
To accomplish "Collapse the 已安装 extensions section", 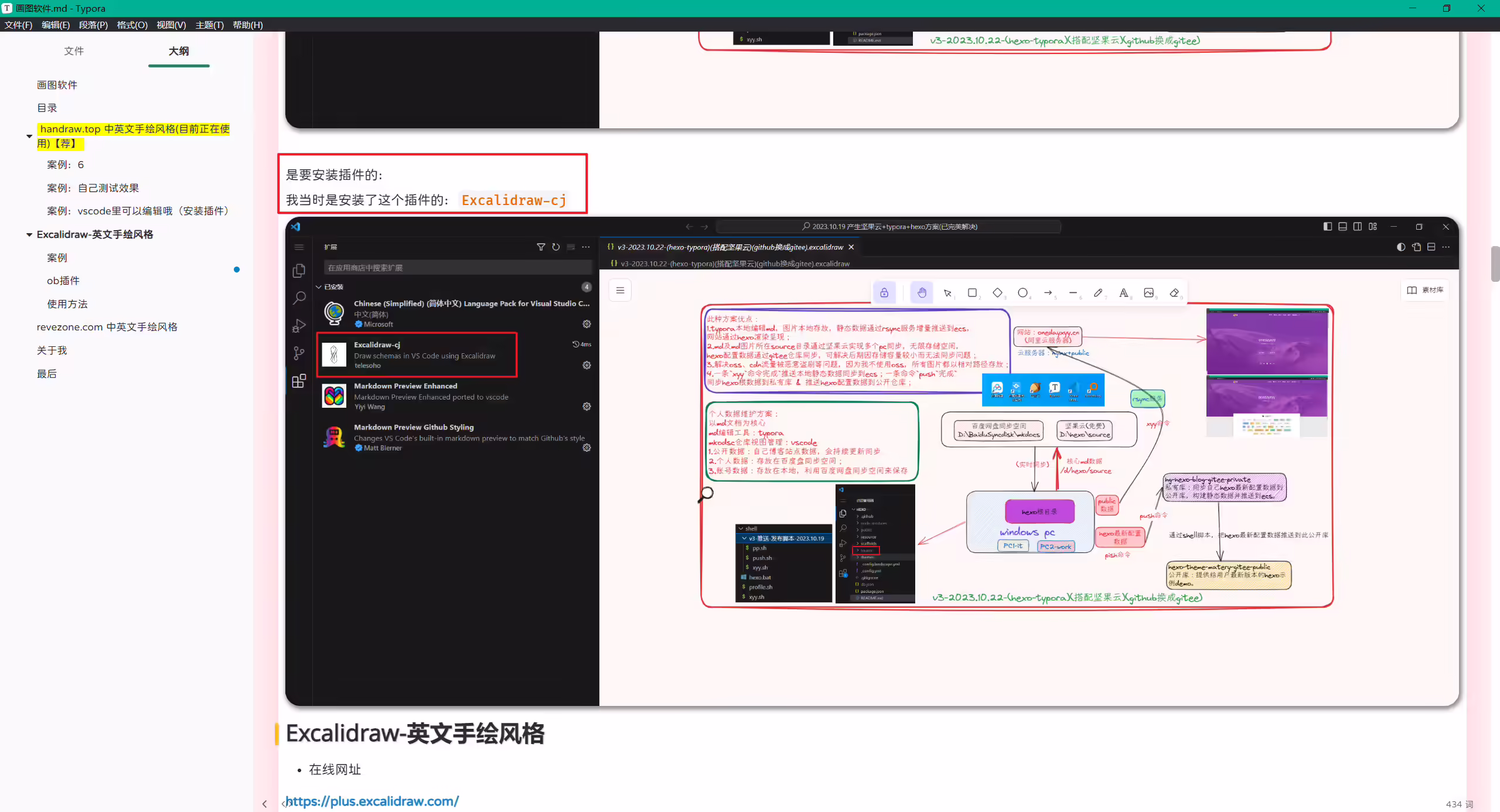I will (319, 287).
